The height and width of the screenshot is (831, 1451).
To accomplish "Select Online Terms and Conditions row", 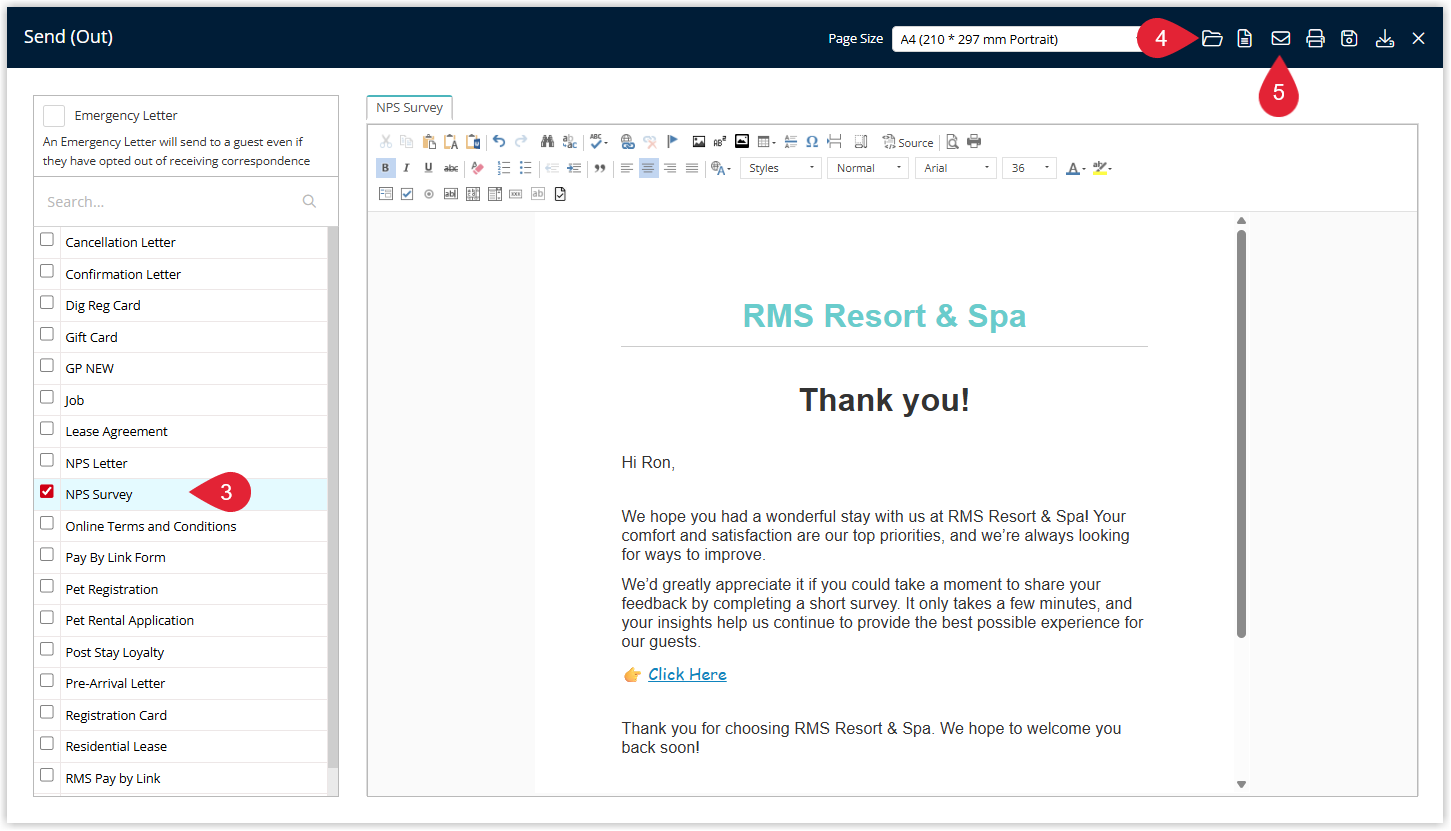I will (x=181, y=526).
